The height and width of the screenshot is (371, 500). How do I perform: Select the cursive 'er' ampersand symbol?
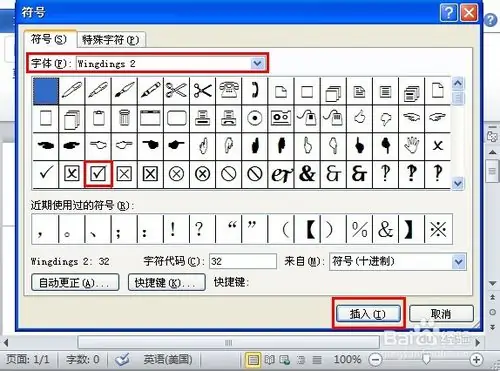(281, 174)
